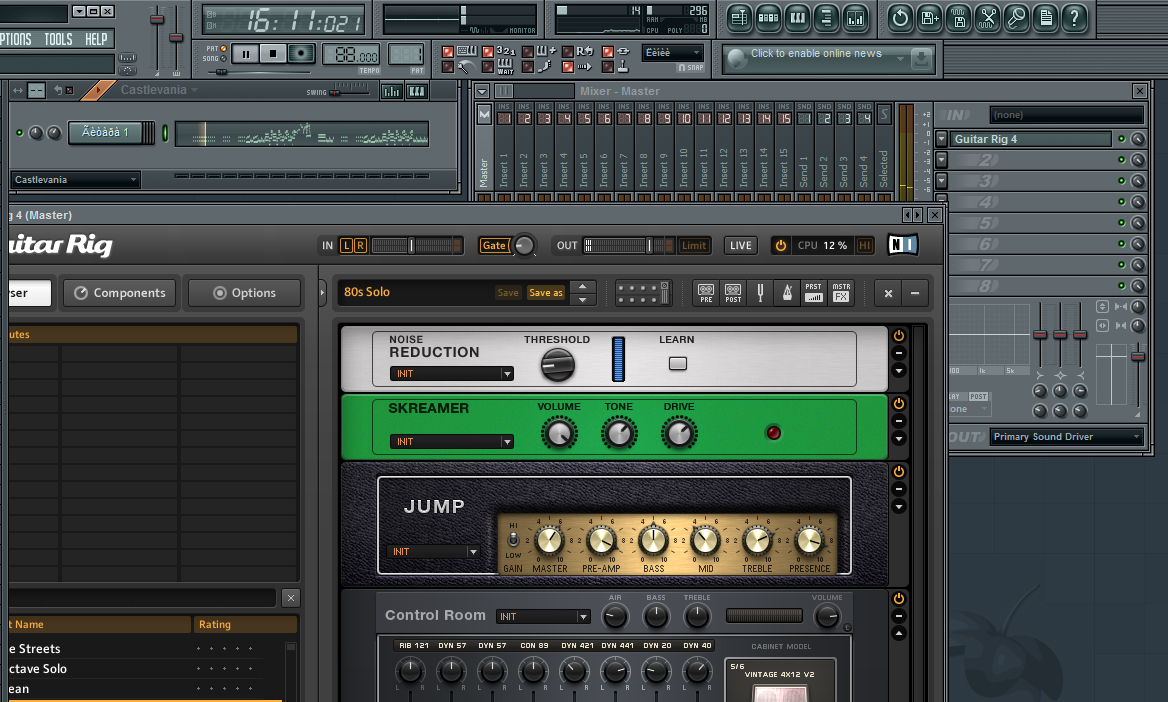This screenshot has height=702, width=1168.
Task: Show the tapedeck POST module
Action: (x=733, y=293)
